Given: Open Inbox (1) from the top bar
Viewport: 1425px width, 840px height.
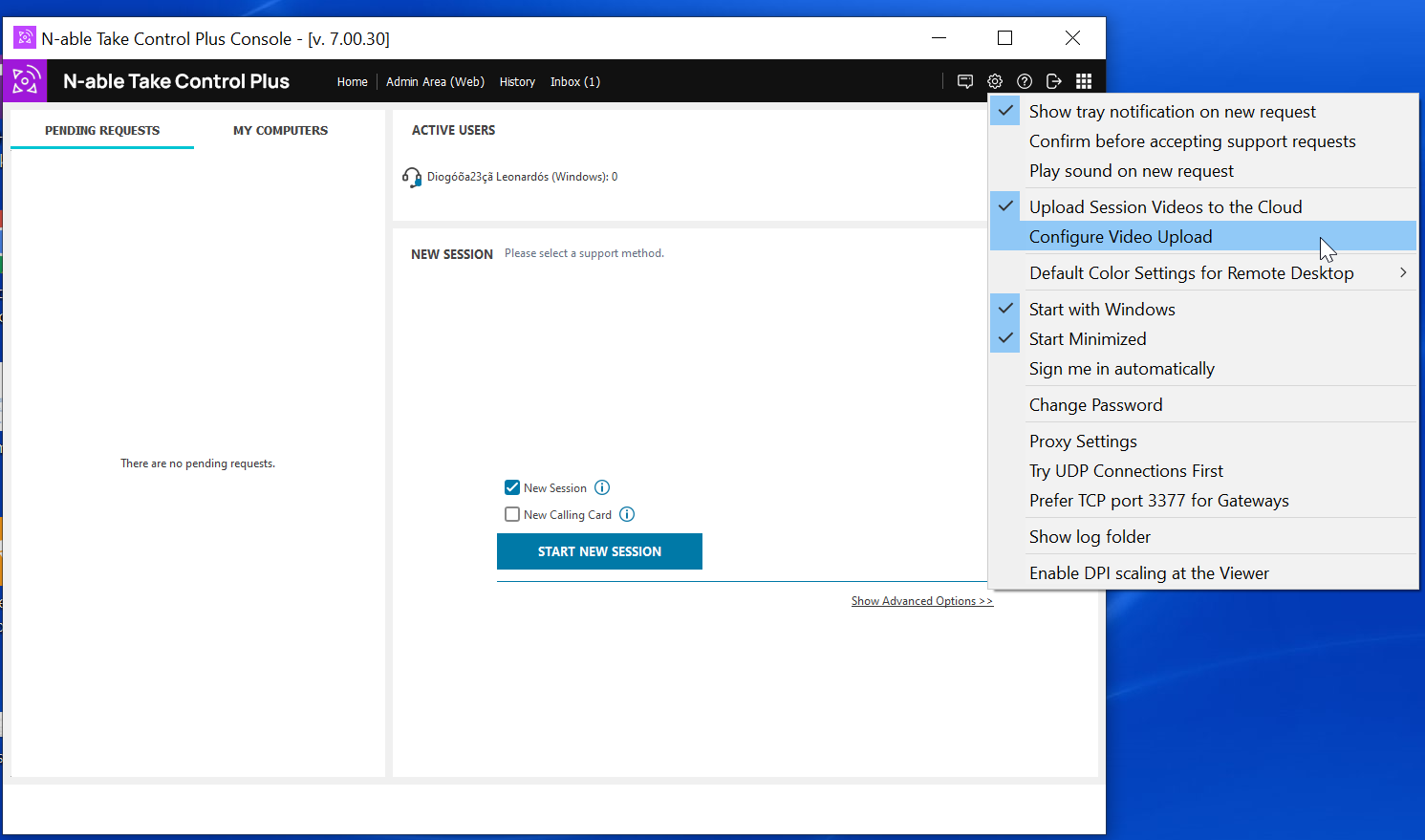Looking at the screenshot, I should 574,81.
